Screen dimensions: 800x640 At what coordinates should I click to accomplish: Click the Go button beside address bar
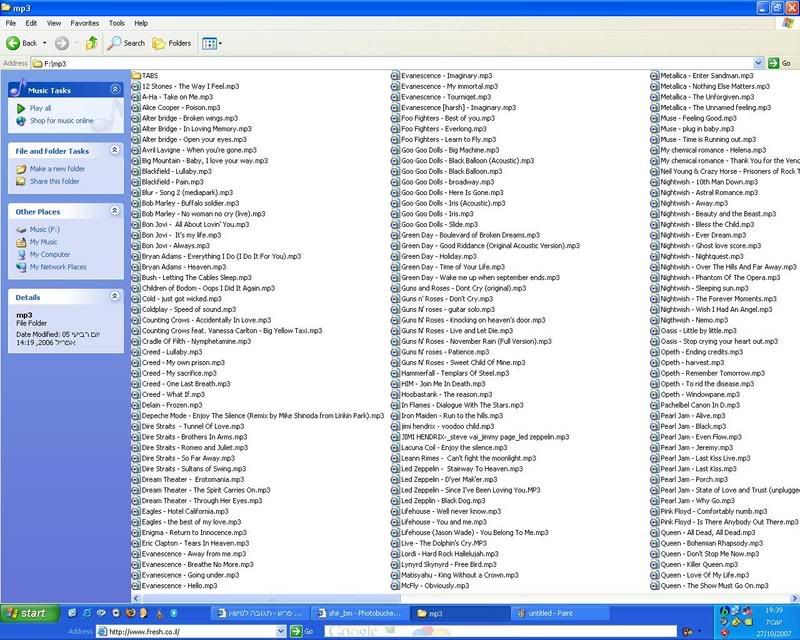point(779,63)
